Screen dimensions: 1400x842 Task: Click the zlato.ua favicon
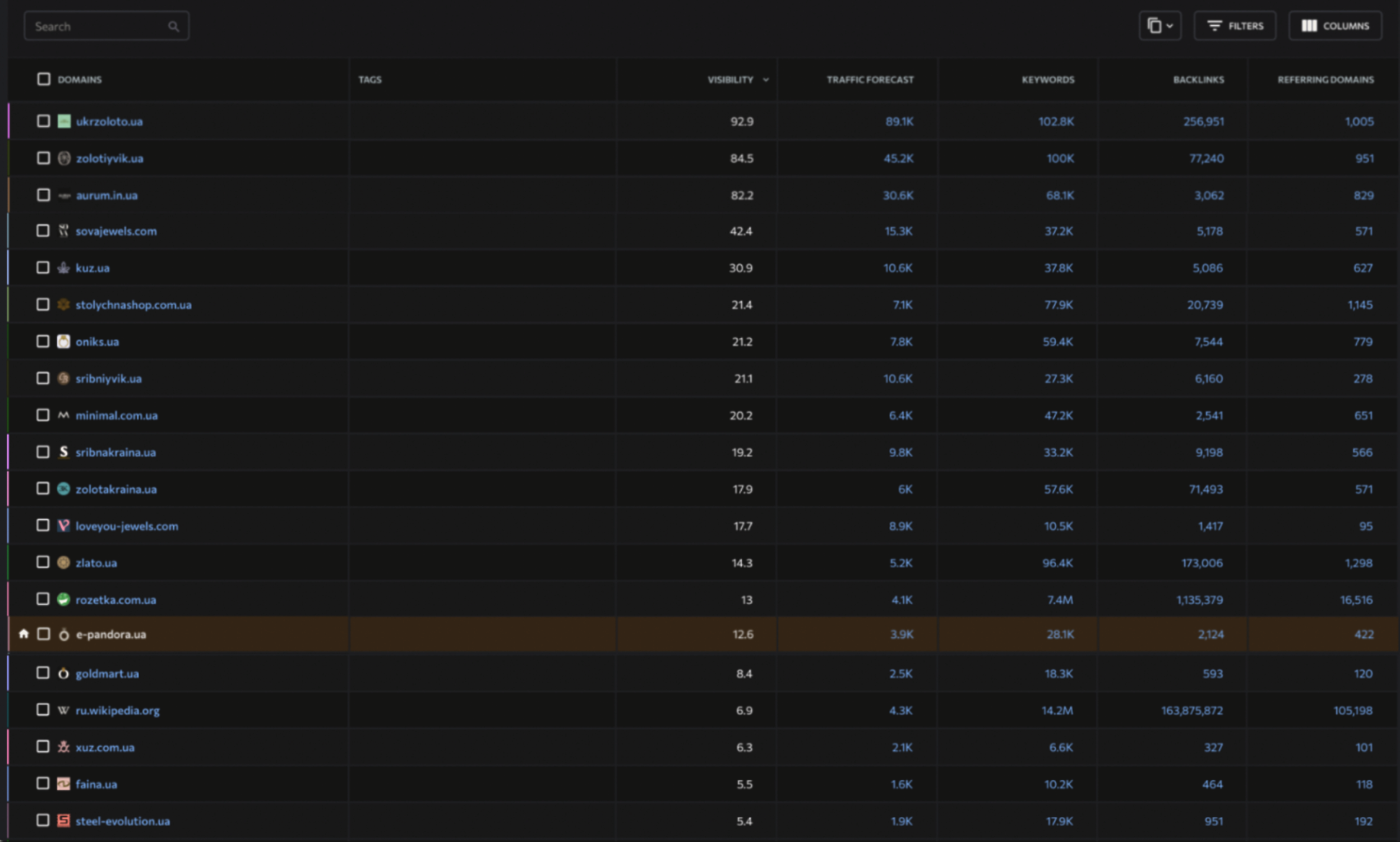pos(63,562)
